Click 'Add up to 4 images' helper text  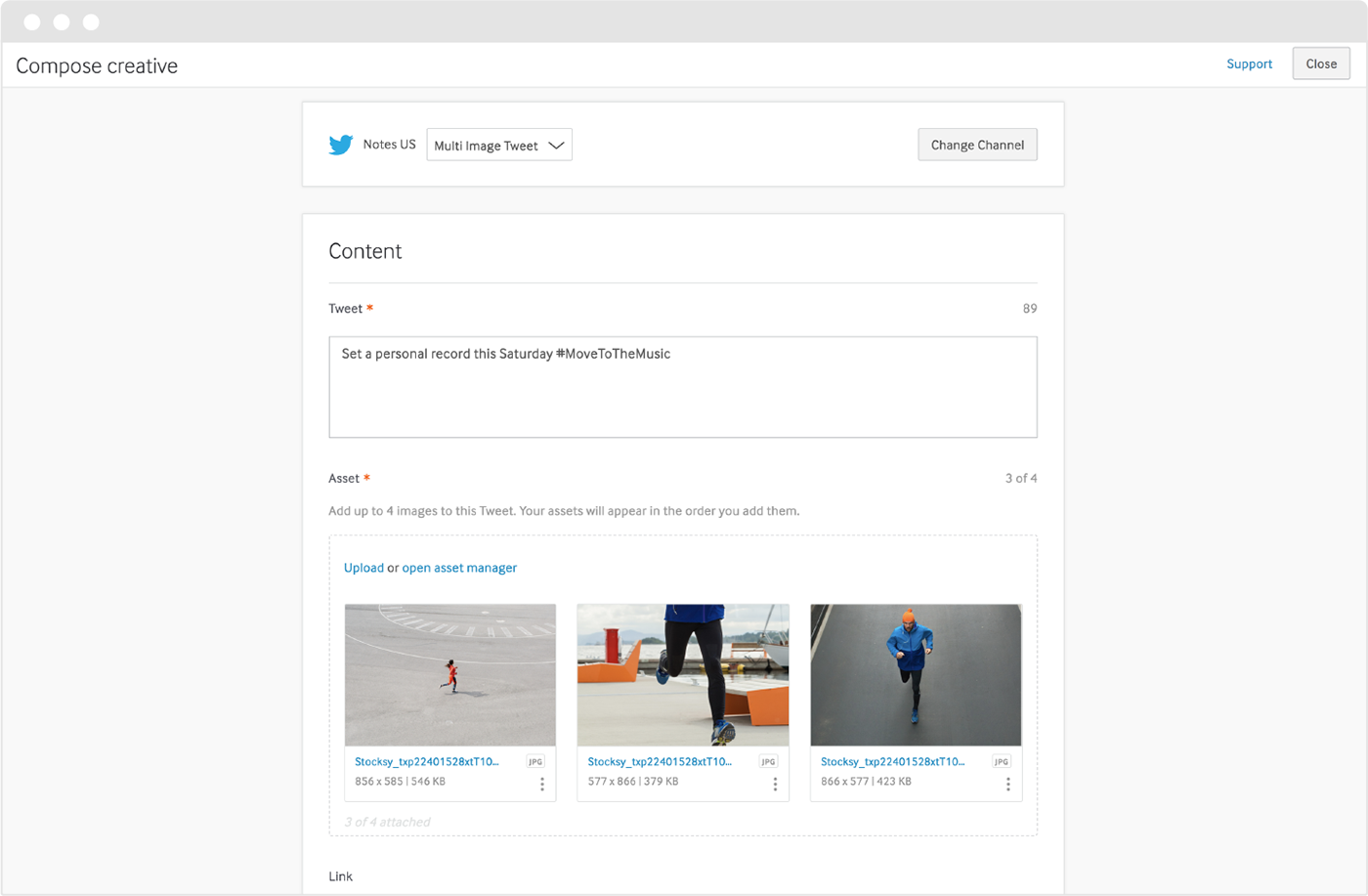(564, 511)
